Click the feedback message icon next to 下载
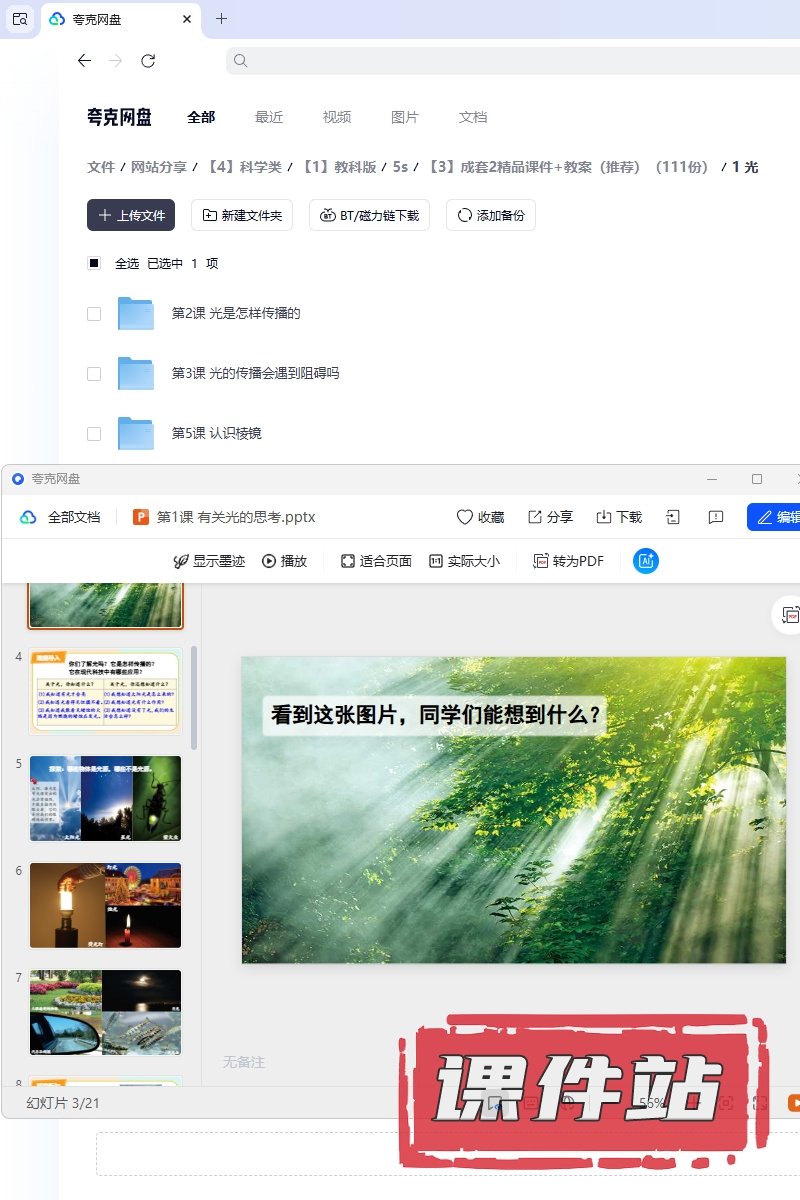This screenshot has height=1200, width=800. pos(716,517)
